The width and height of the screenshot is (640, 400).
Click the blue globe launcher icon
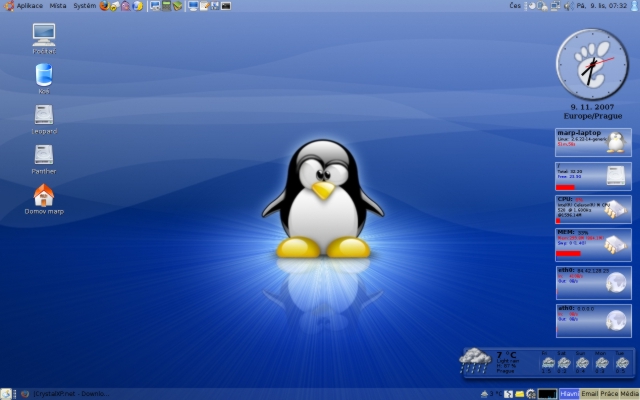[138, 6]
